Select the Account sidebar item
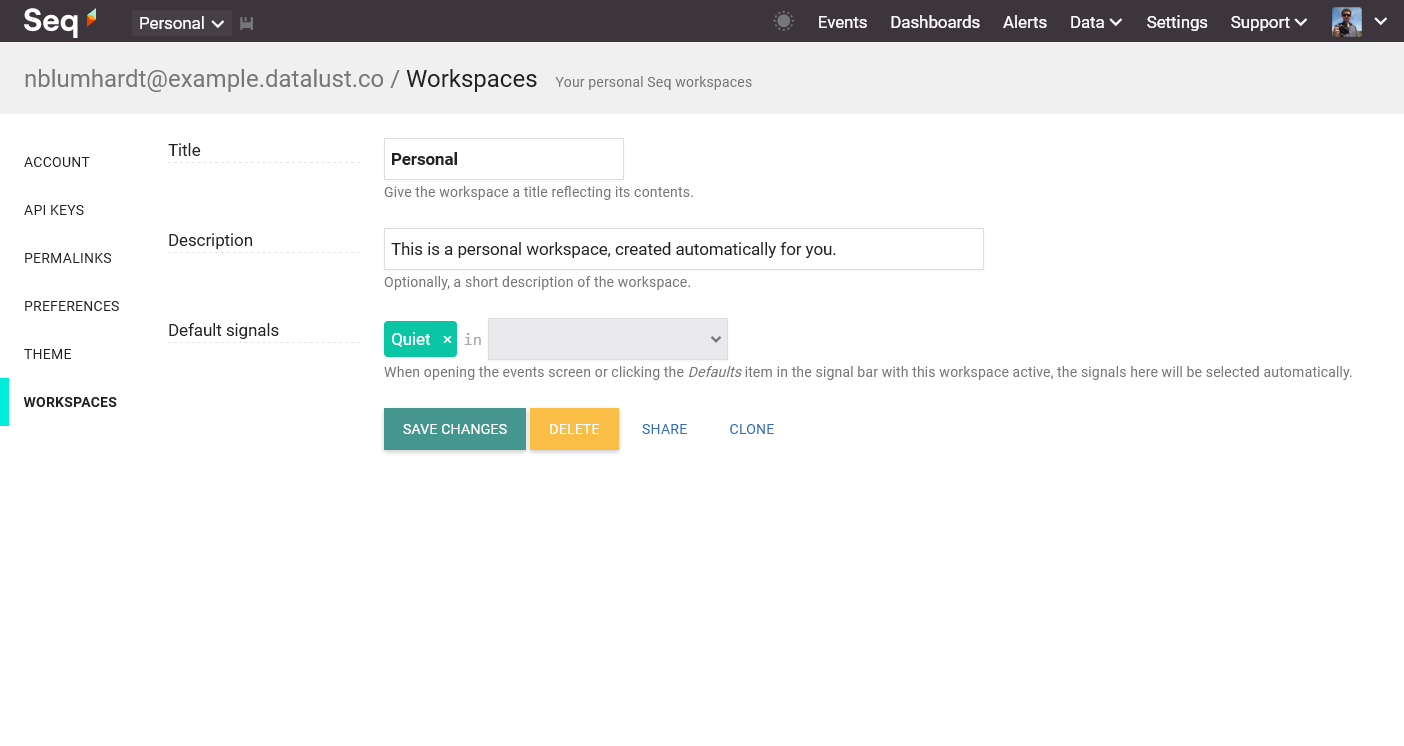The image size is (1404, 746). pyautogui.click(x=57, y=162)
